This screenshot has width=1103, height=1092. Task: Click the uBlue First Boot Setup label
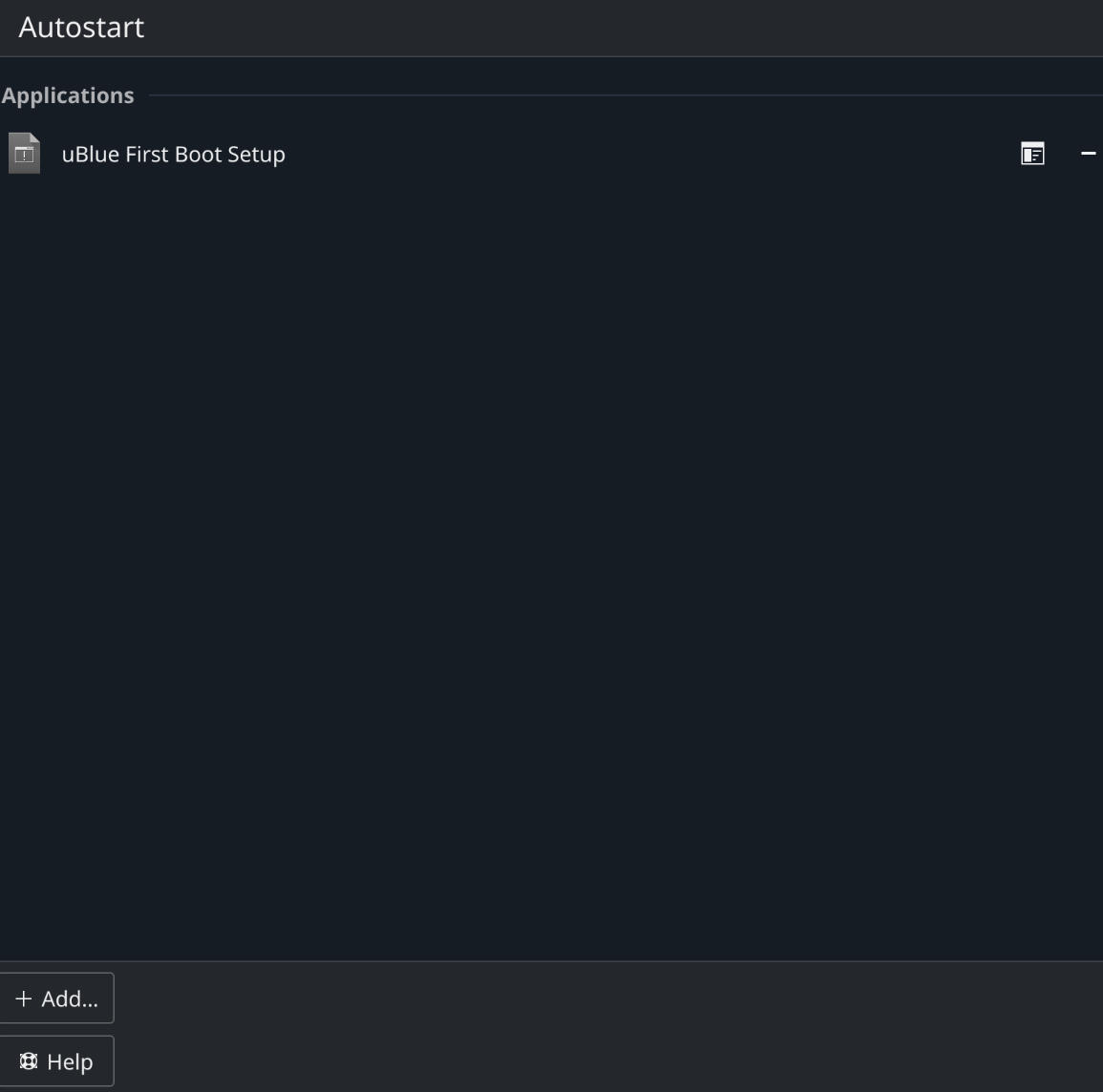tap(173, 154)
